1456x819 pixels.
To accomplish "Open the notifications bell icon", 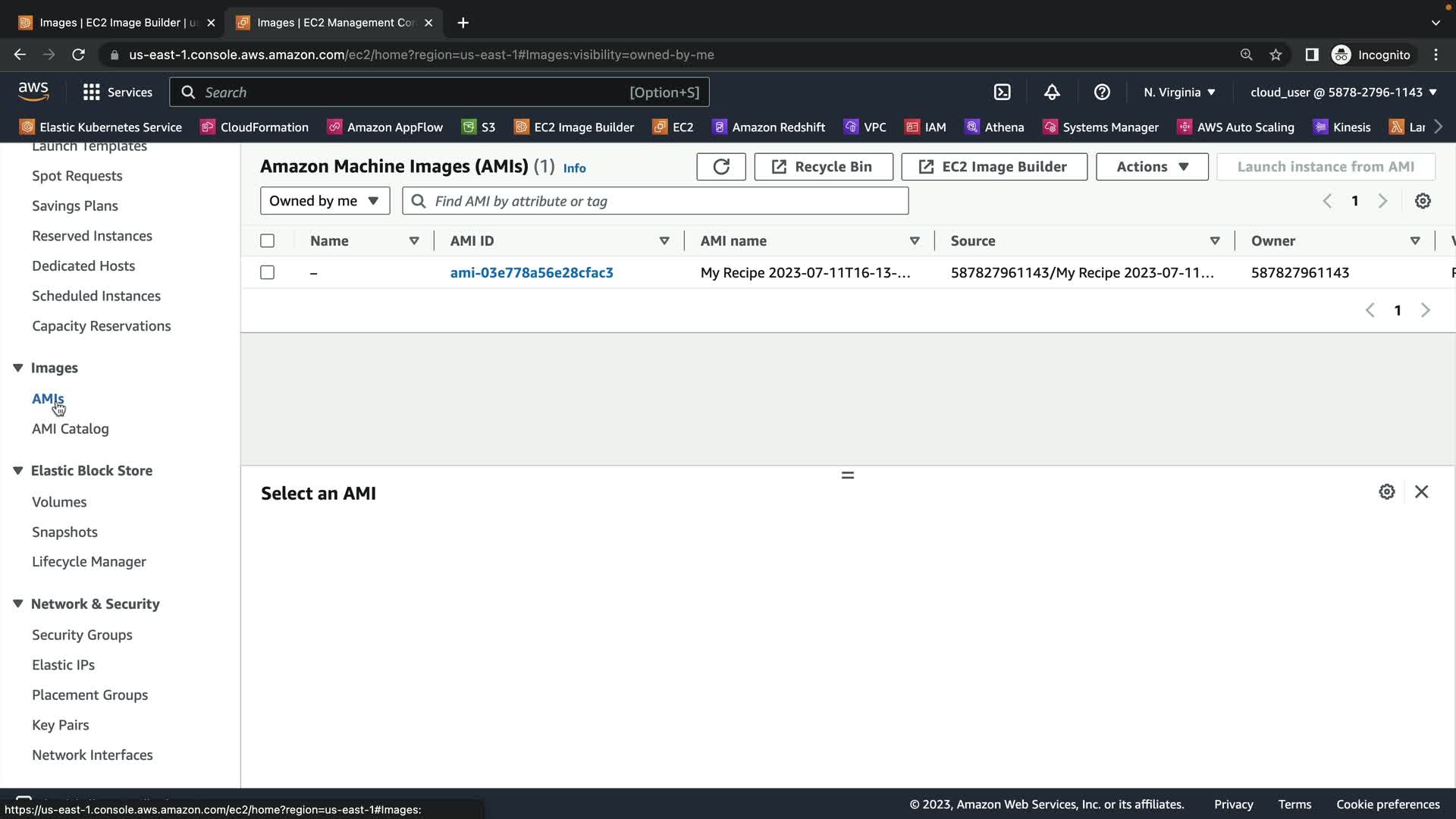I will point(1052,92).
